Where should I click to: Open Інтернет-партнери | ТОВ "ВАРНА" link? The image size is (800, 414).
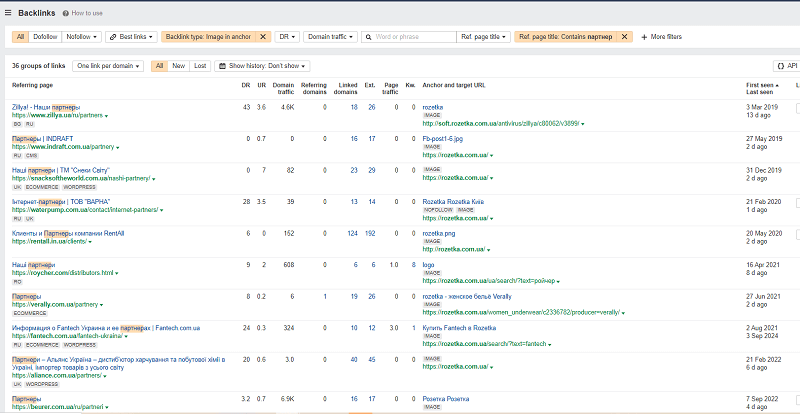(61, 202)
